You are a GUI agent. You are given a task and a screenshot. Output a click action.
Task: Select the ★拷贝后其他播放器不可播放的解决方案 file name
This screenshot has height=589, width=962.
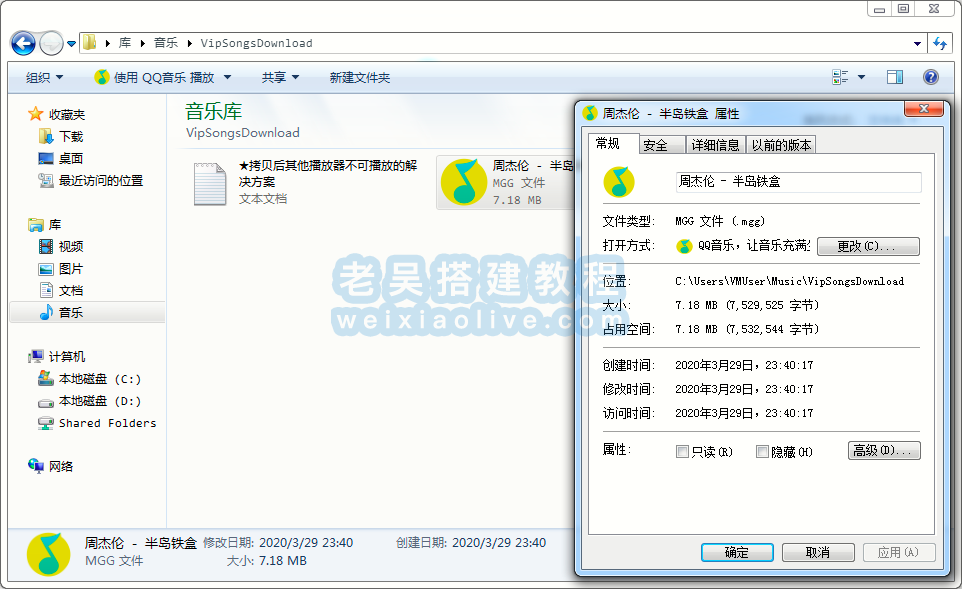328,174
